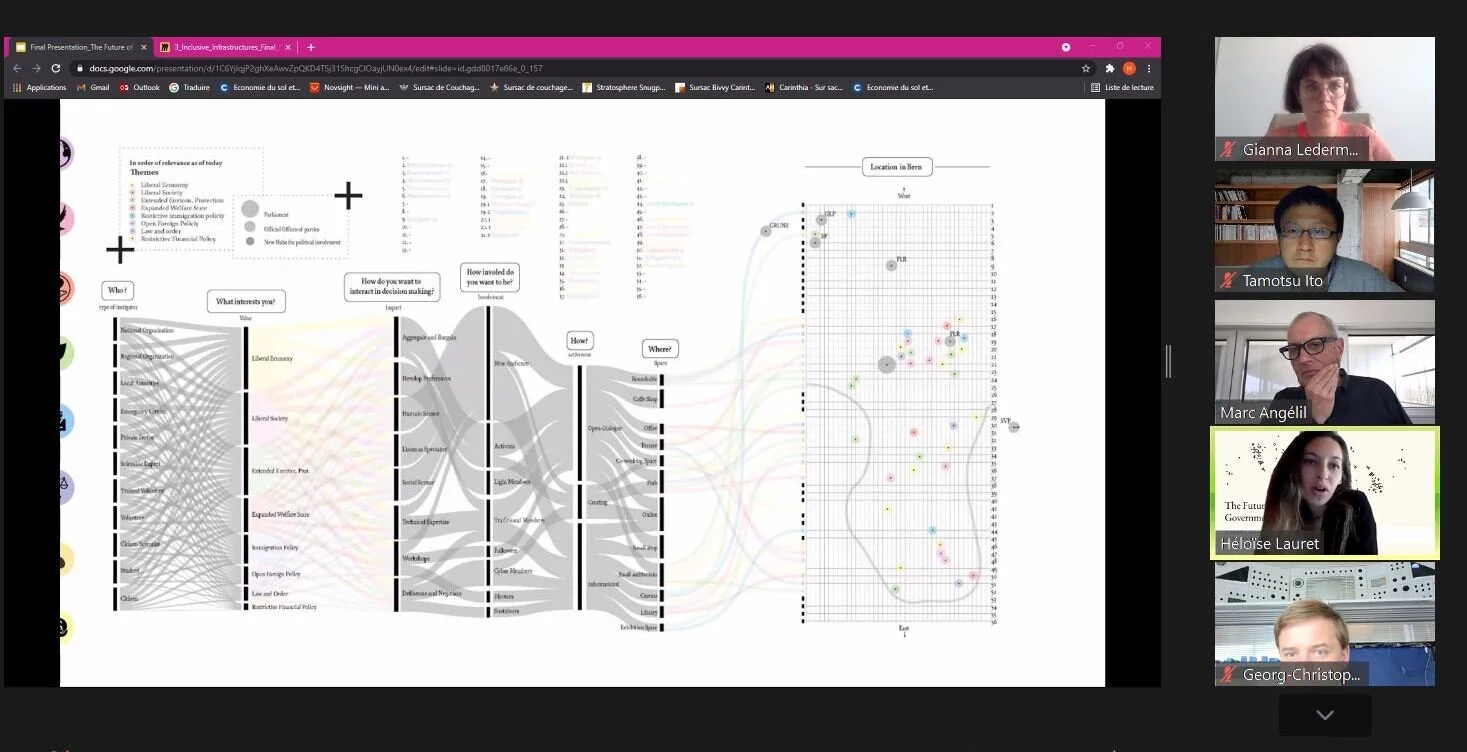
Task: Click the 'Who?' label on the slide
Action: pyautogui.click(x=117, y=290)
